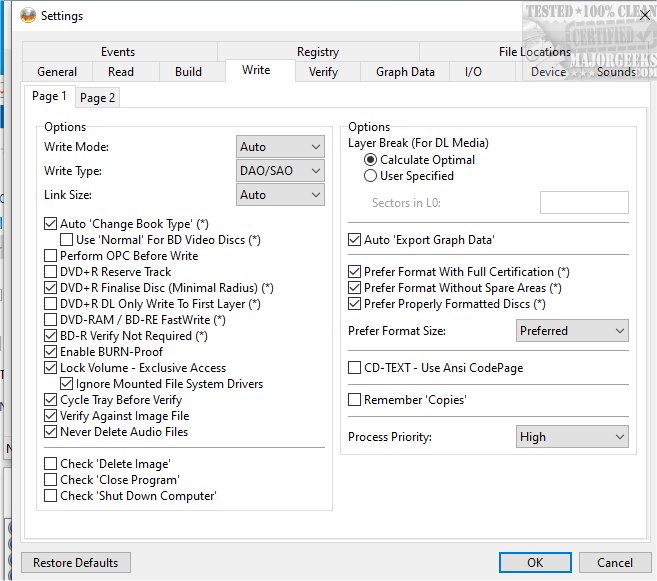Open the Write Type DAO/SAO dropdown
Image resolution: width=657 pixels, height=581 pixels.
(280, 171)
